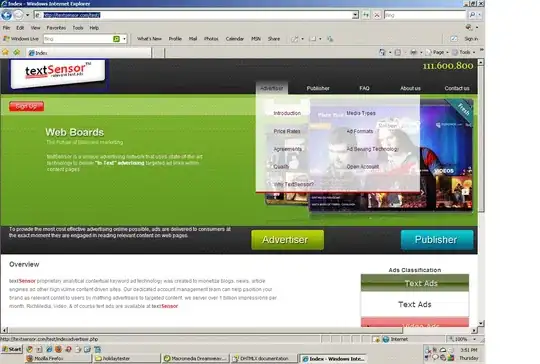Open the search provider dropdown arrow

click(479, 15)
